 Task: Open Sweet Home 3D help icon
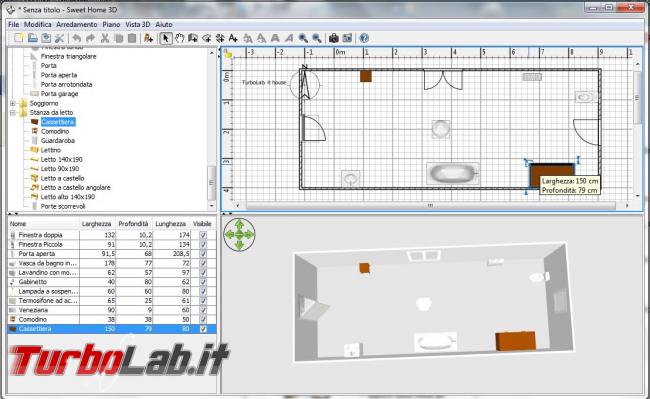click(x=364, y=38)
